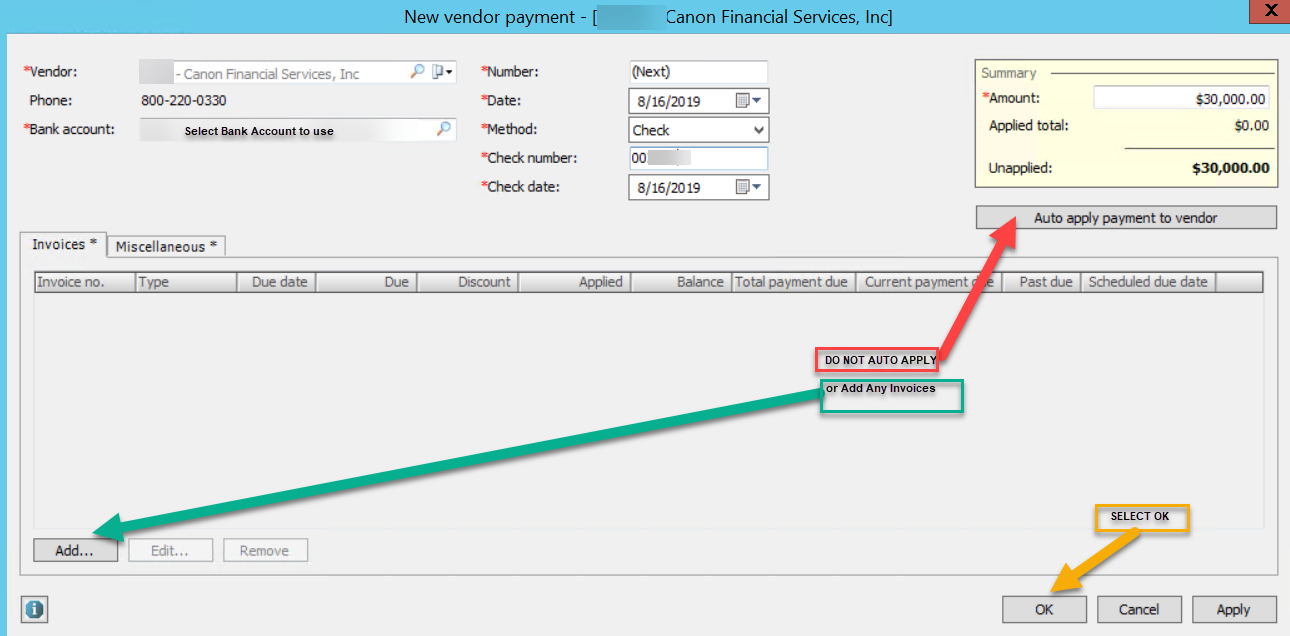Click the Applied total value $0.00
This screenshot has width=1290, height=636.
(1252, 126)
